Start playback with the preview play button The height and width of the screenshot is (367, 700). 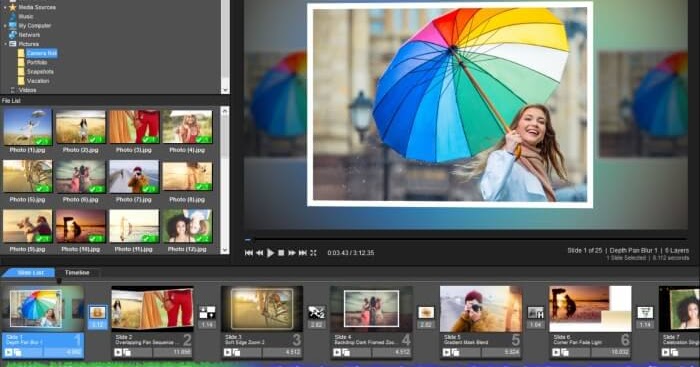click(x=270, y=253)
